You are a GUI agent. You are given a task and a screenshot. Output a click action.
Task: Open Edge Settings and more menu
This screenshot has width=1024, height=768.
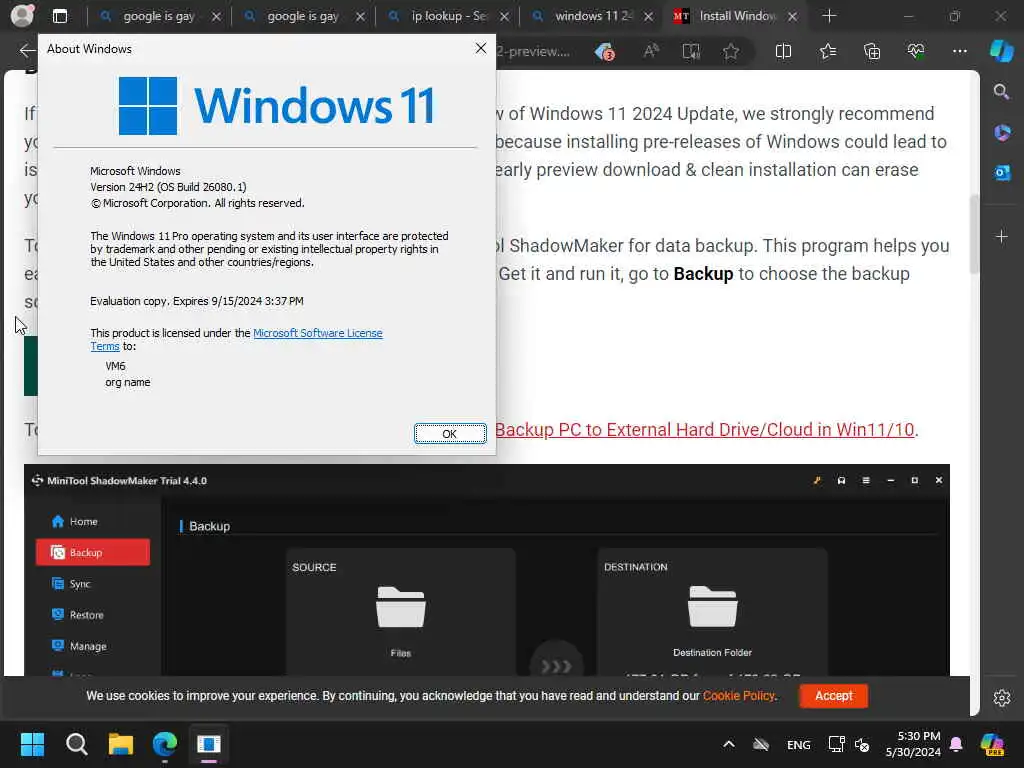[x=959, y=51]
